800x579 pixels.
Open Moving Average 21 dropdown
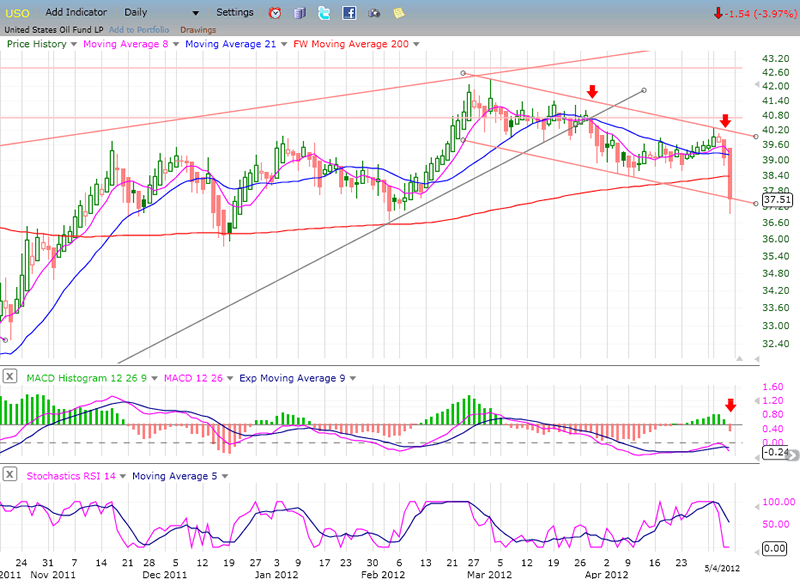pyautogui.click(x=286, y=44)
